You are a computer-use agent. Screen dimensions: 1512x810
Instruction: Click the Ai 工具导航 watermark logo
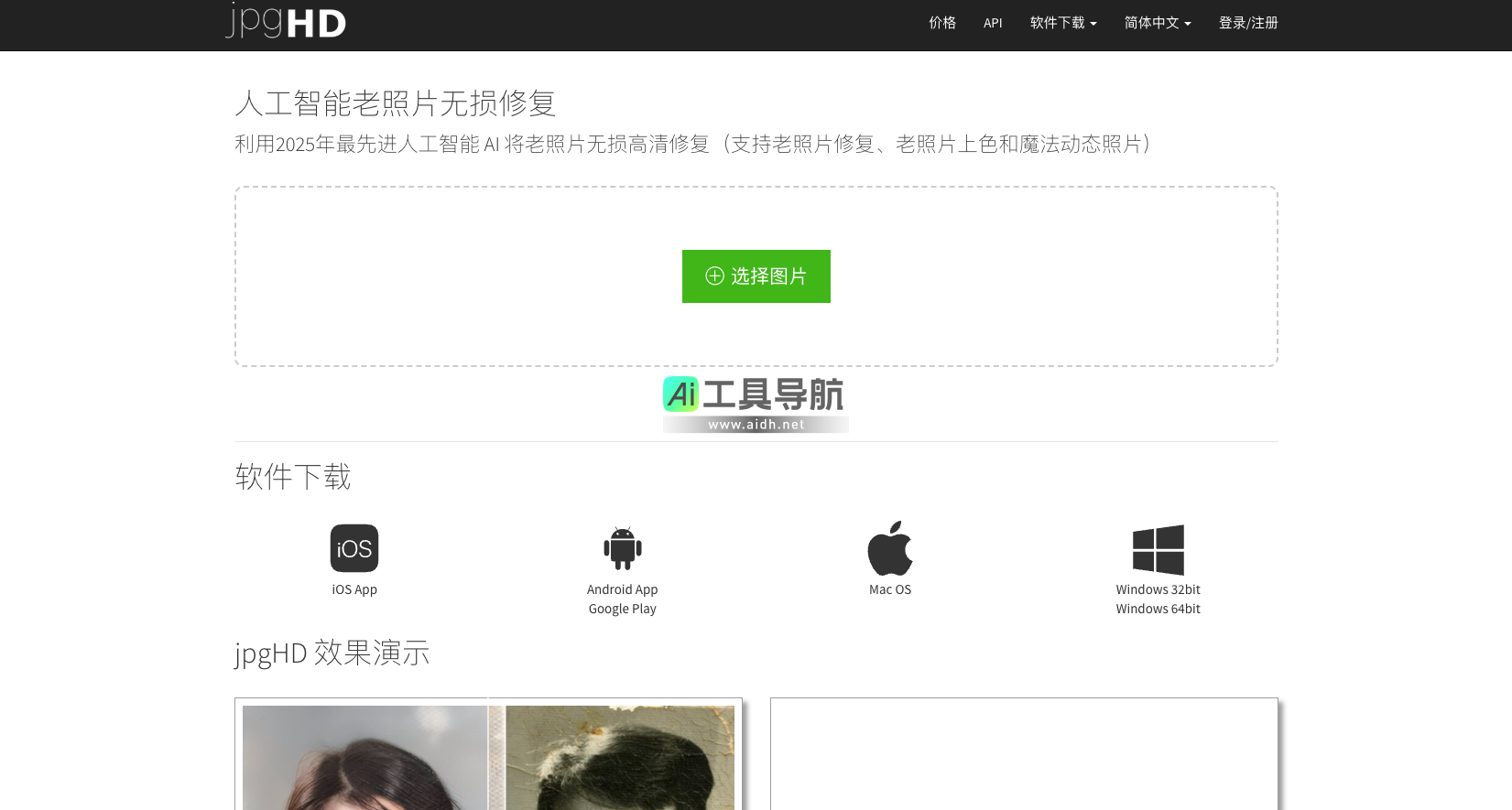(756, 404)
